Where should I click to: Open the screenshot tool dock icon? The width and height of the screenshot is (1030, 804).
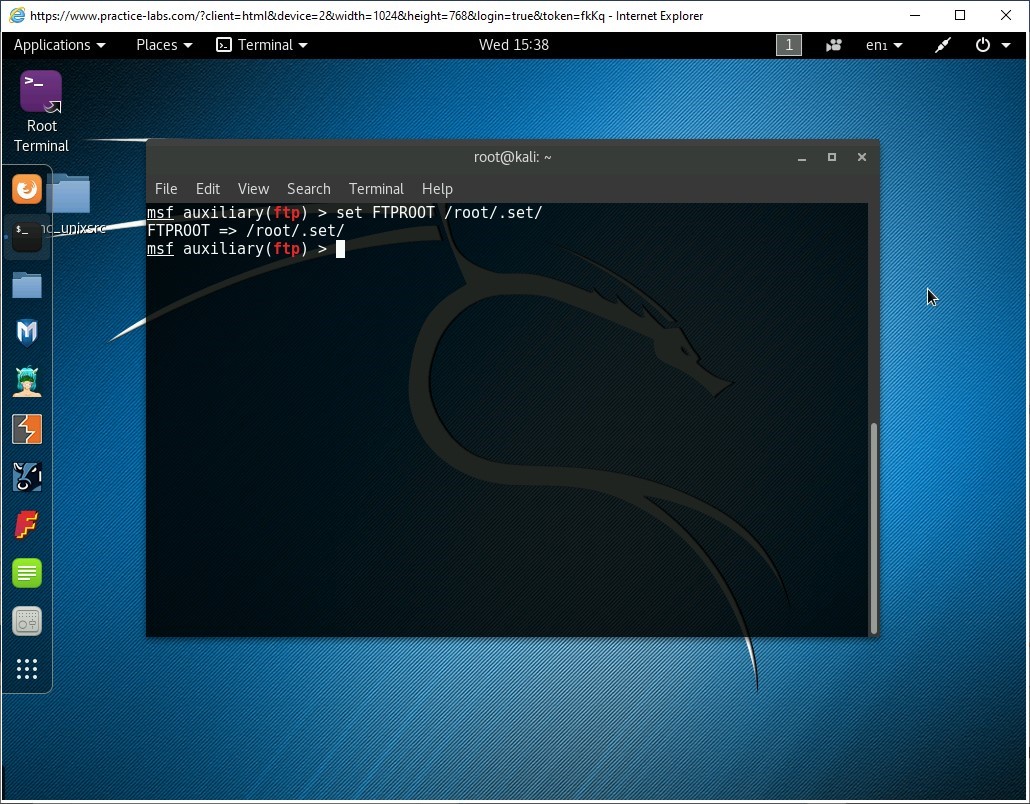(x=27, y=621)
